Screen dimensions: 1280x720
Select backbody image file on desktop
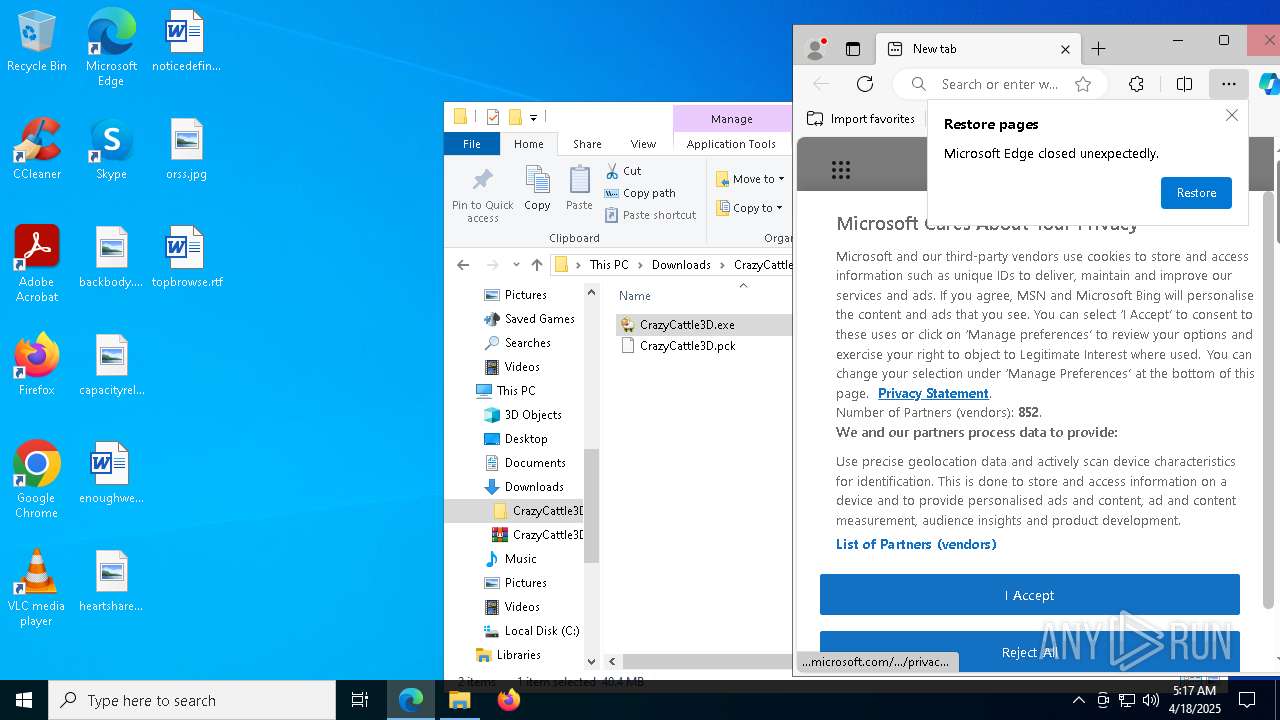click(111, 258)
